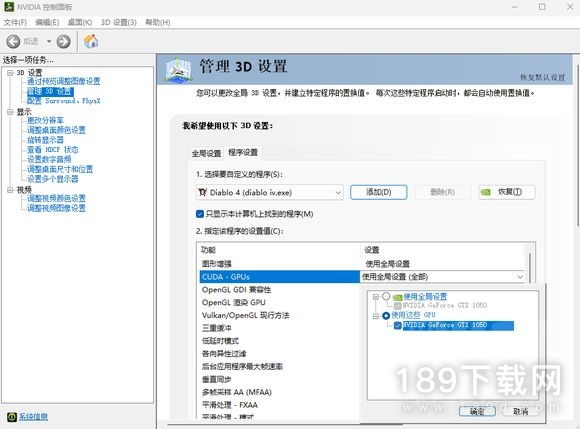Click the NVIDIA Control Panel title icon
This screenshot has width=580, height=429.
point(9,7)
